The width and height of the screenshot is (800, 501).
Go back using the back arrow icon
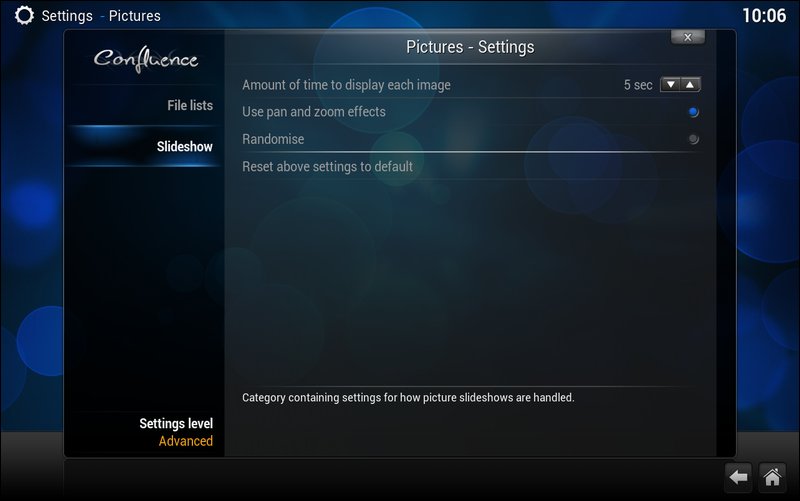point(738,477)
